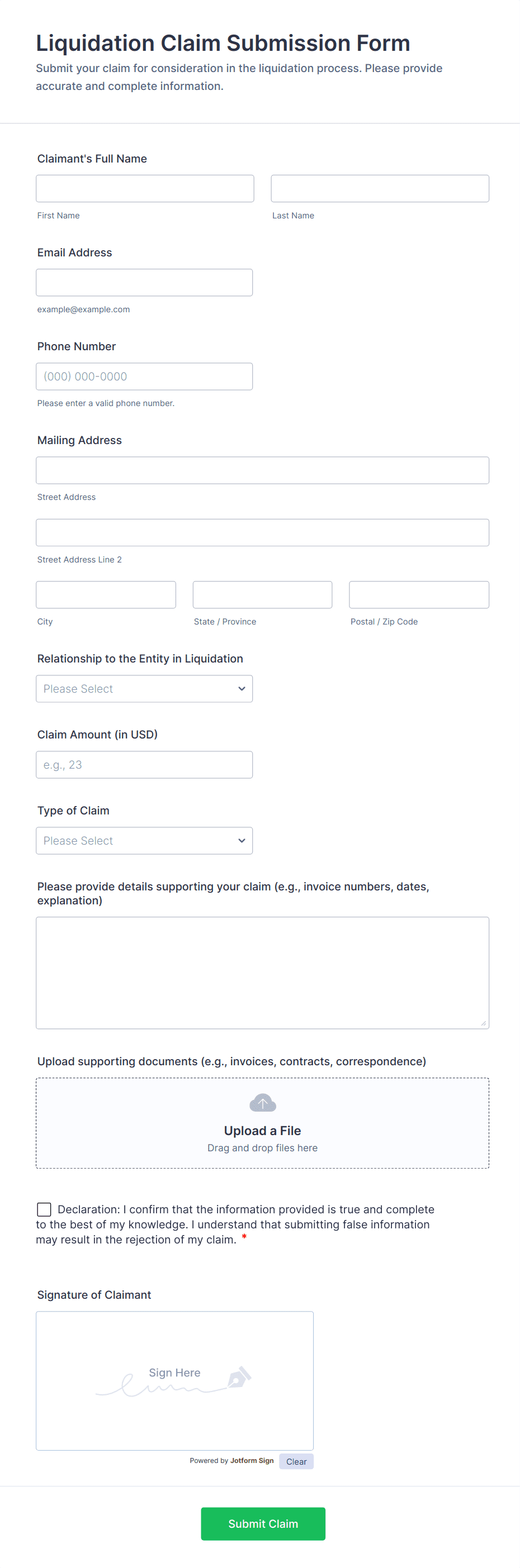
Task: Open the Jotform Sign link
Action: click(252, 1460)
